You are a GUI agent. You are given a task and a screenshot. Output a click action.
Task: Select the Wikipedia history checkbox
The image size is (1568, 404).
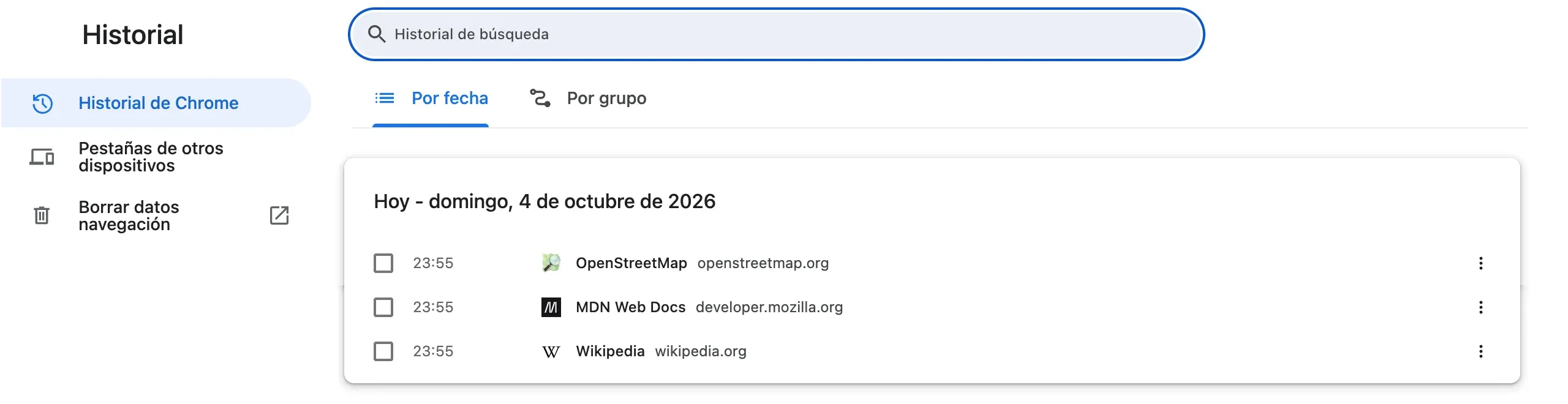coord(383,351)
